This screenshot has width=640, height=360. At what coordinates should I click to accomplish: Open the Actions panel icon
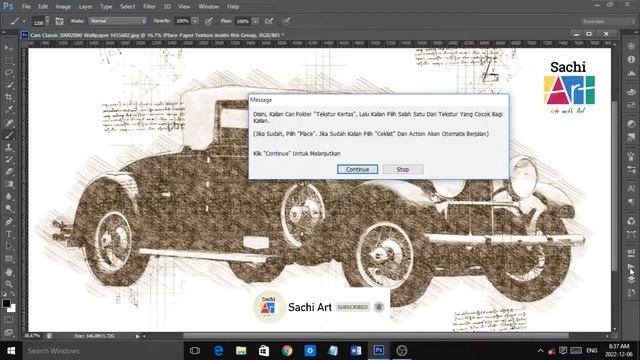click(631, 266)
